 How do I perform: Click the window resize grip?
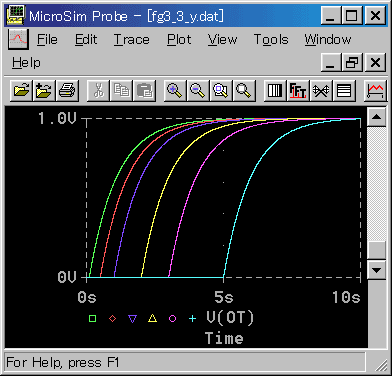pyautogui.click(x=380, y=365)
